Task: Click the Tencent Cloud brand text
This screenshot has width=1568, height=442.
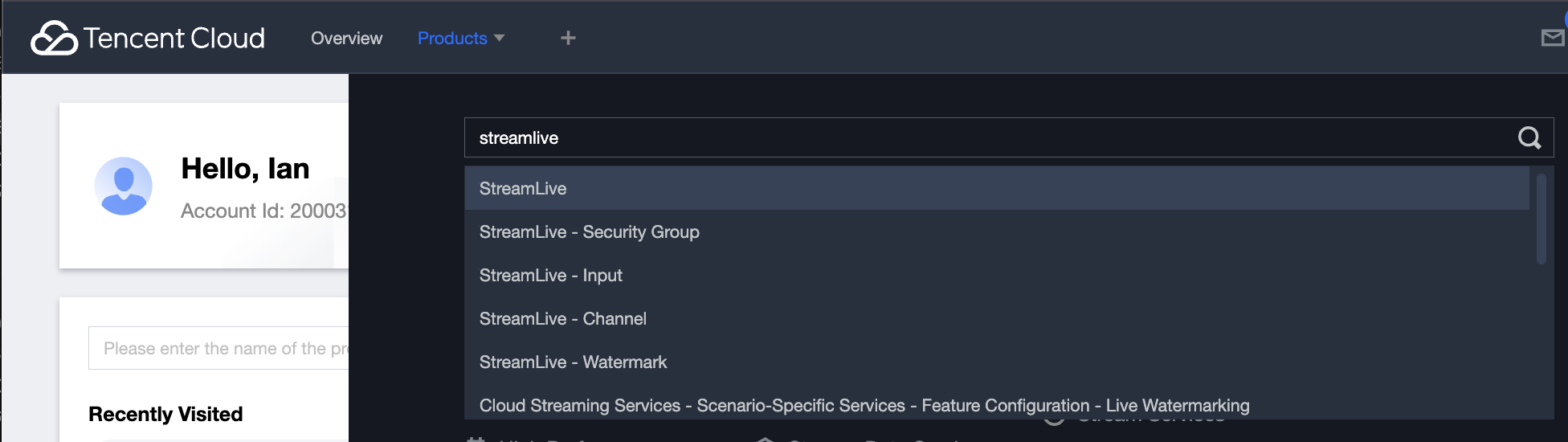Action: (x=174, y=38)
